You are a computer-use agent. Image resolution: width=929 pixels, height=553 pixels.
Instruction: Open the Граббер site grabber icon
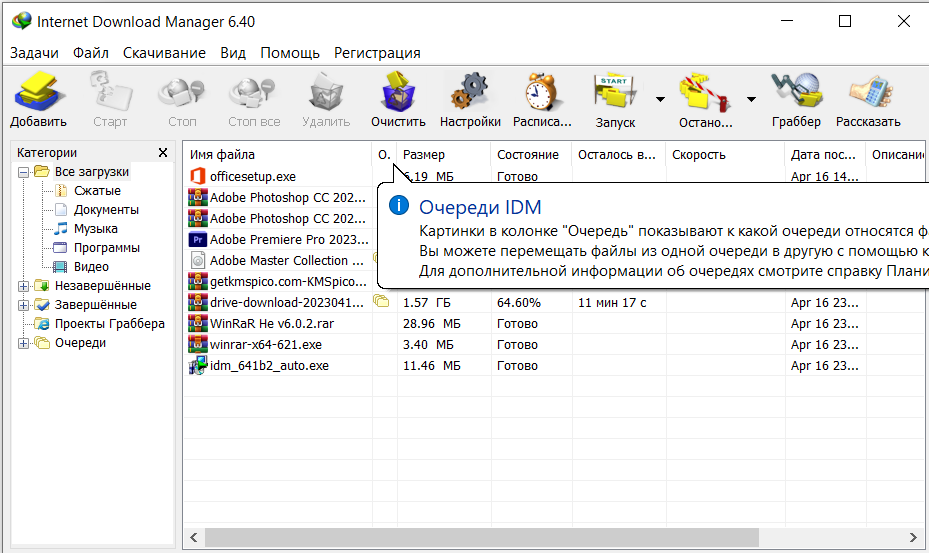[x=796, y=92]
